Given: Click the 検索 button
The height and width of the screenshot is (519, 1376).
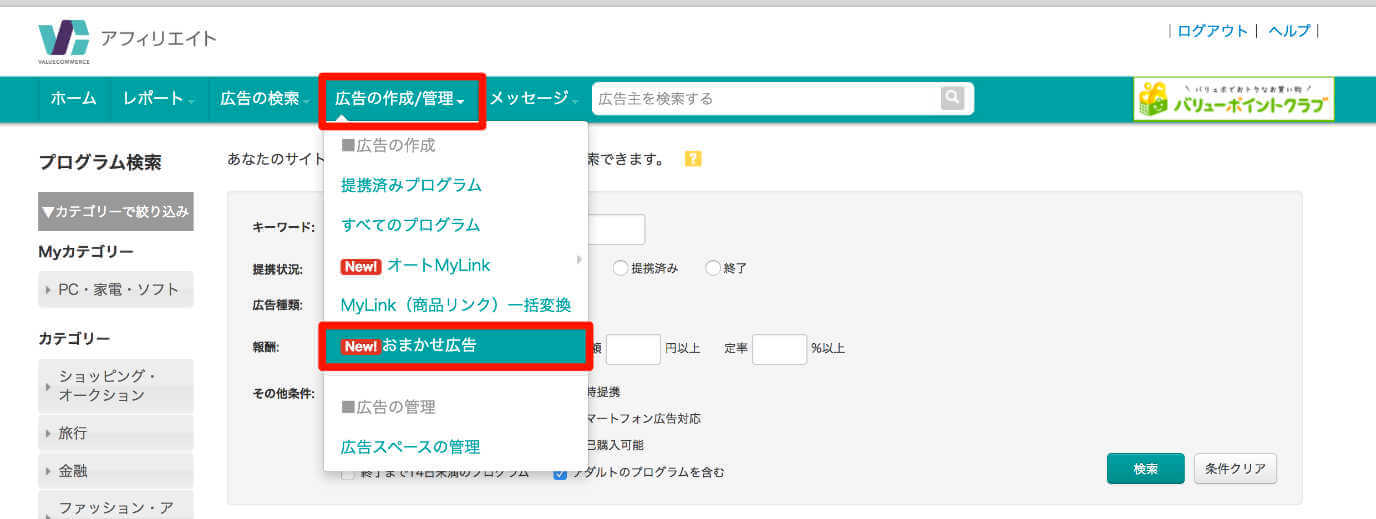Looking at the screenshot, I should pyautogui.click(x=1145, y=468).
